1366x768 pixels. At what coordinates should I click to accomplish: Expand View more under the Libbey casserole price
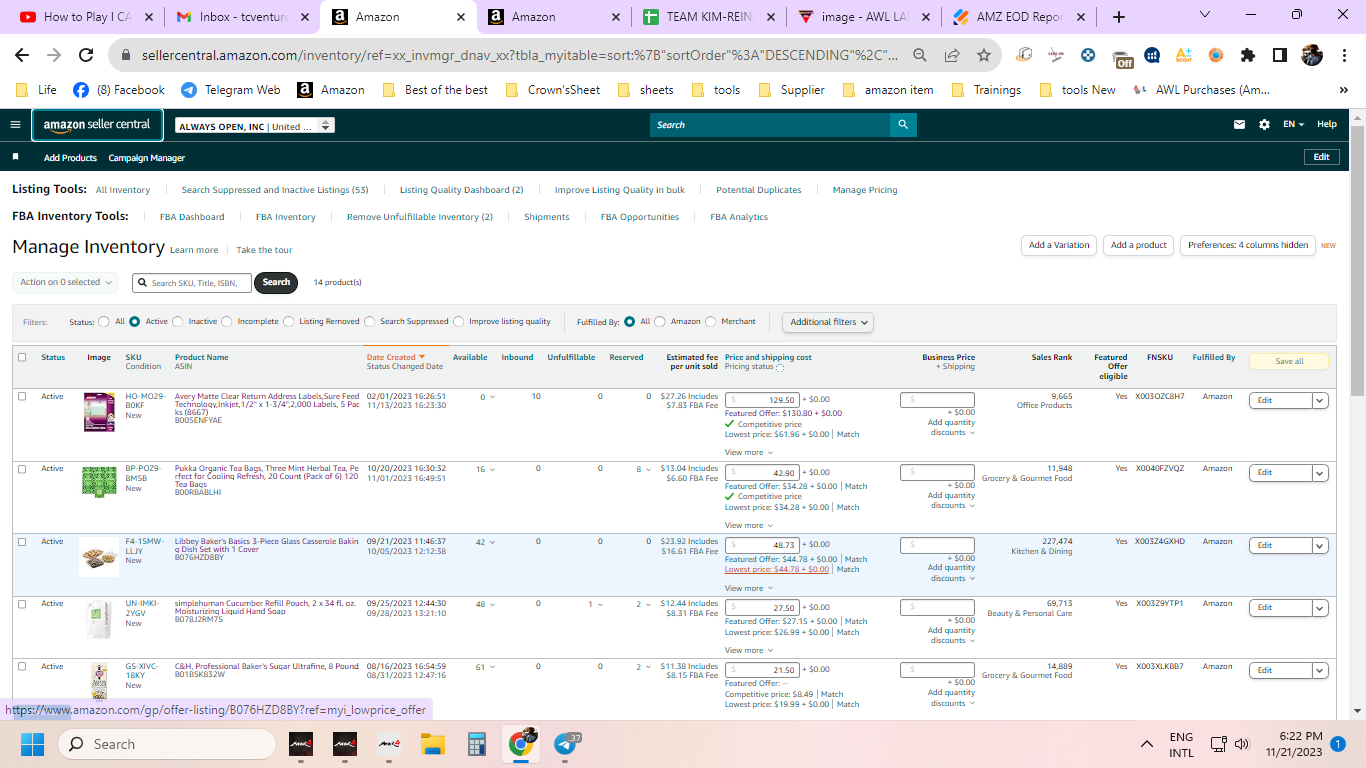pyautogui.click(x=748, y=588)
